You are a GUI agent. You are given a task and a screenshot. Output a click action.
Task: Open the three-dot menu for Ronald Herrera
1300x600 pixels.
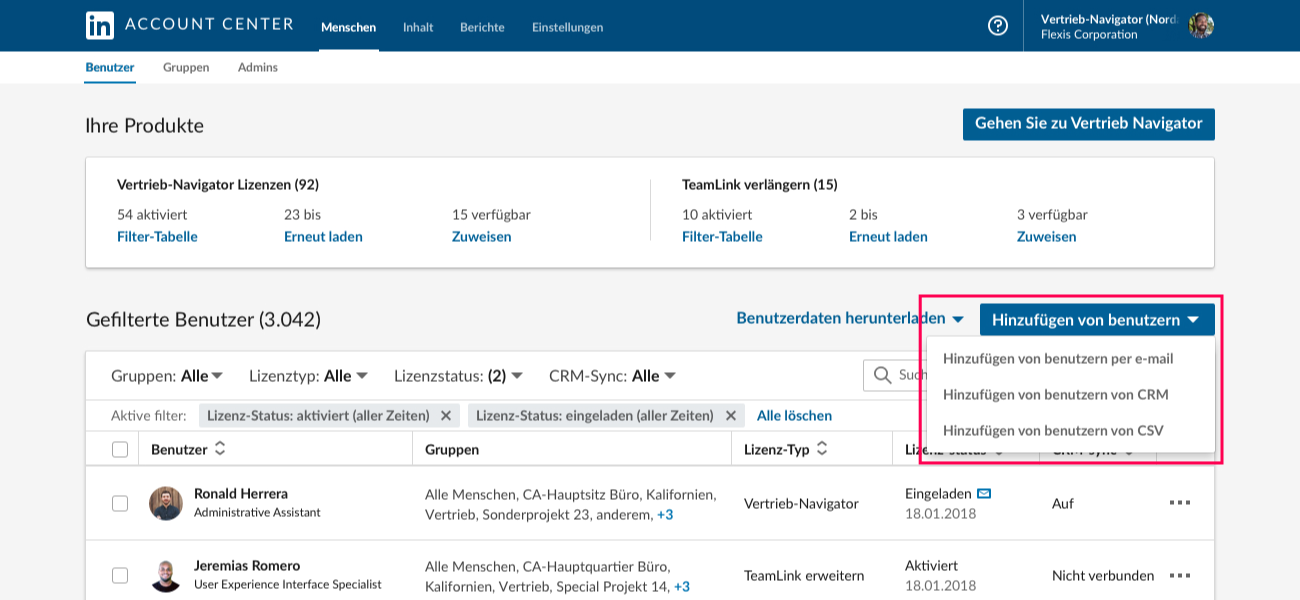click(1180, 503)
